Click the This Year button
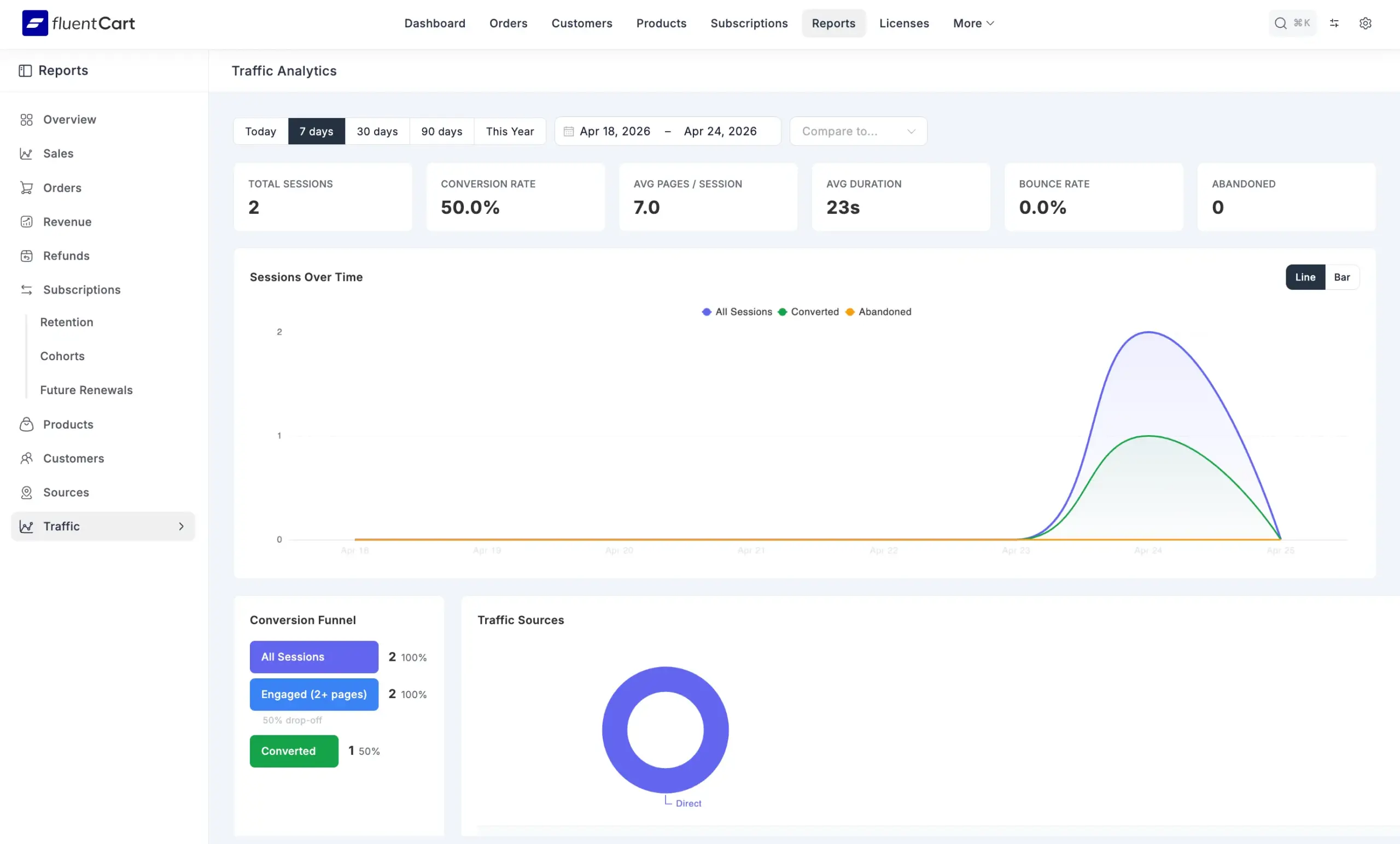The image size is (1400, 844). (x=510, y=131)
